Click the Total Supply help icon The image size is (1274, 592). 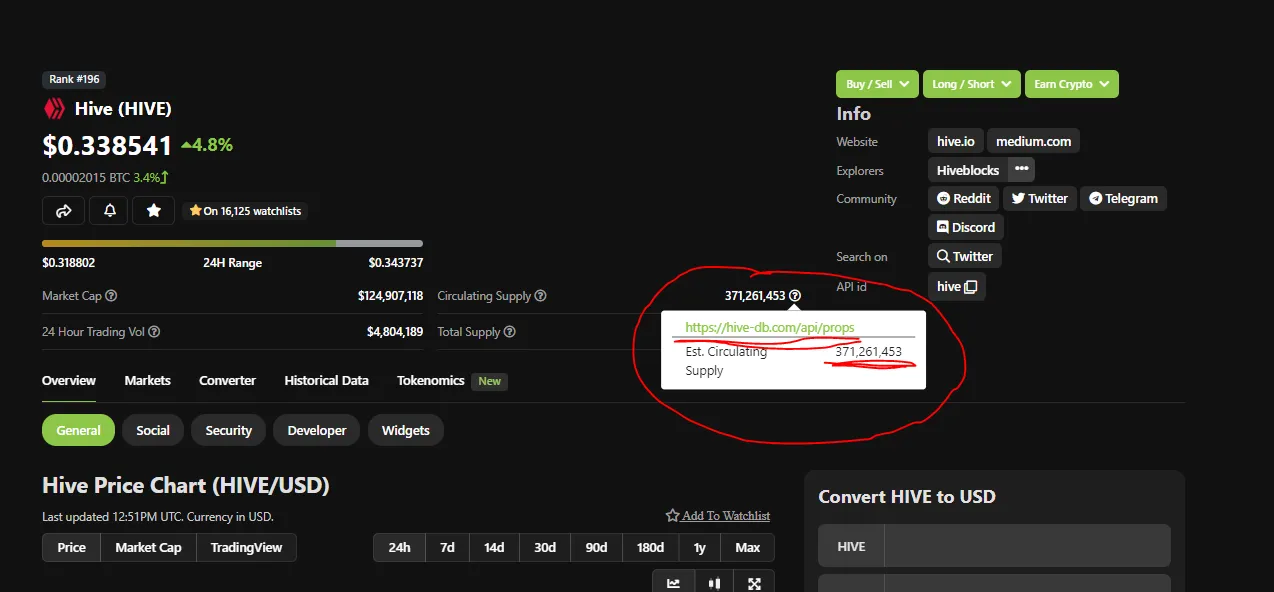click(x=509, y=332)
